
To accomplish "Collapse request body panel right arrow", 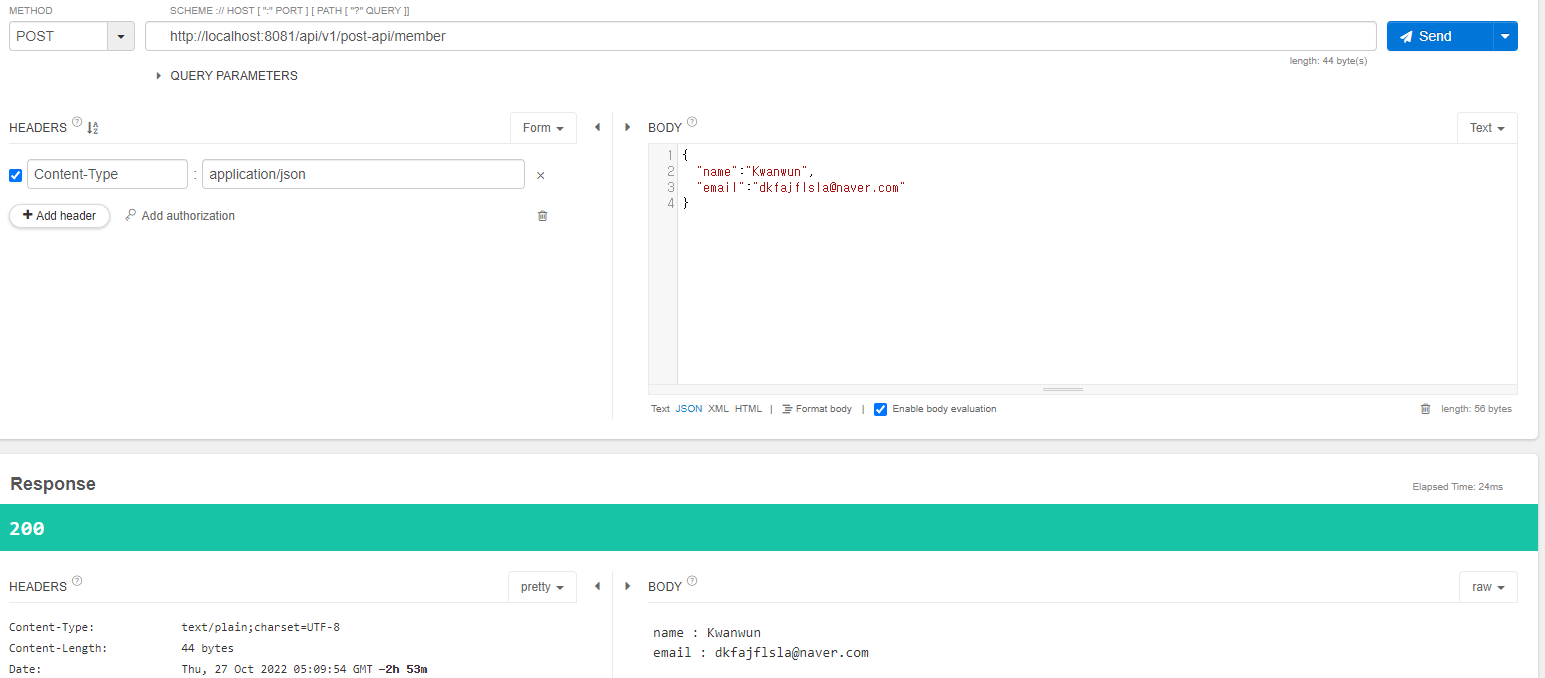I will pos(628,127).
